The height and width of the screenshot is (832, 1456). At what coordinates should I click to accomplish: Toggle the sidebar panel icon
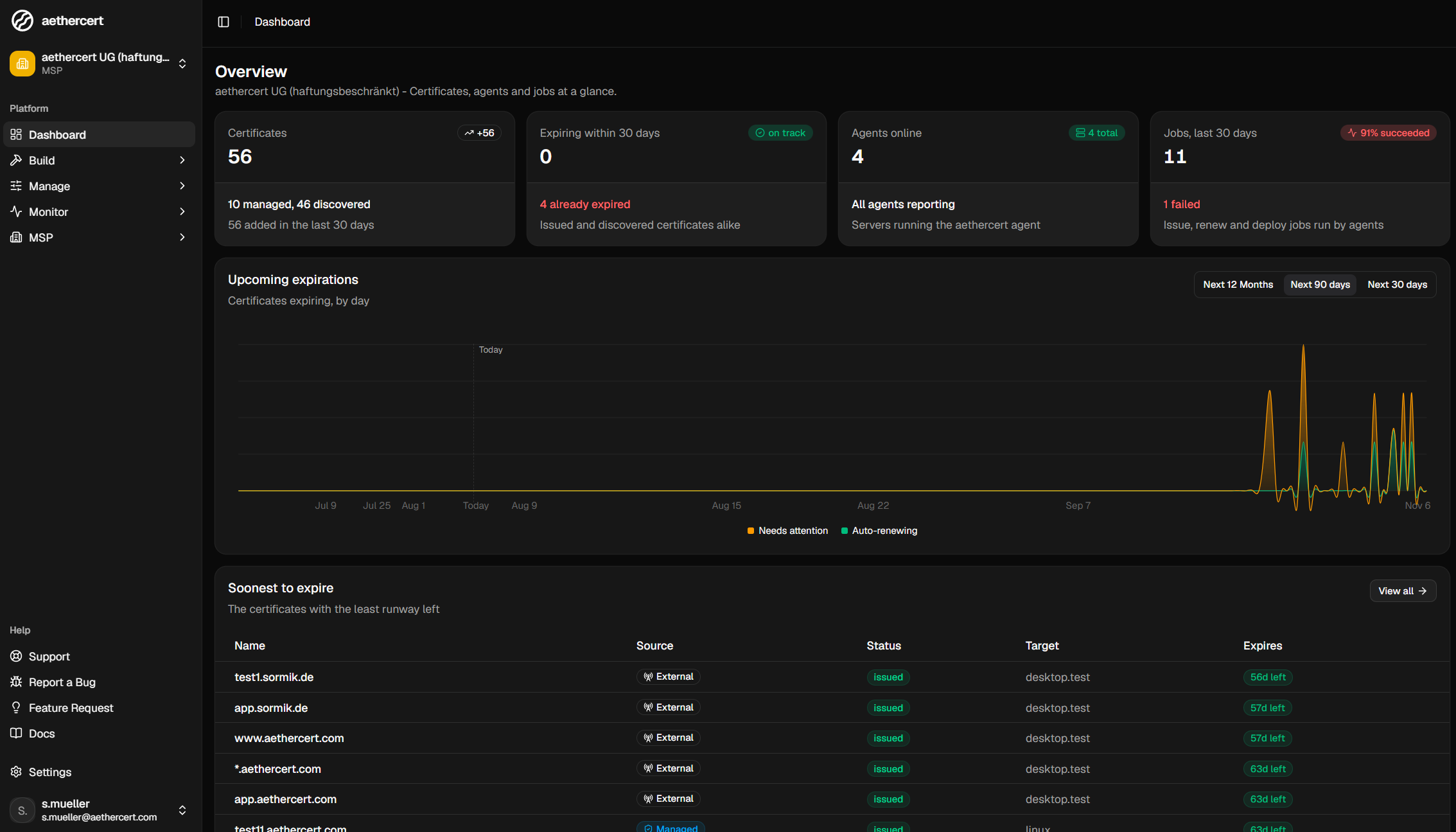tap(224, 22)
